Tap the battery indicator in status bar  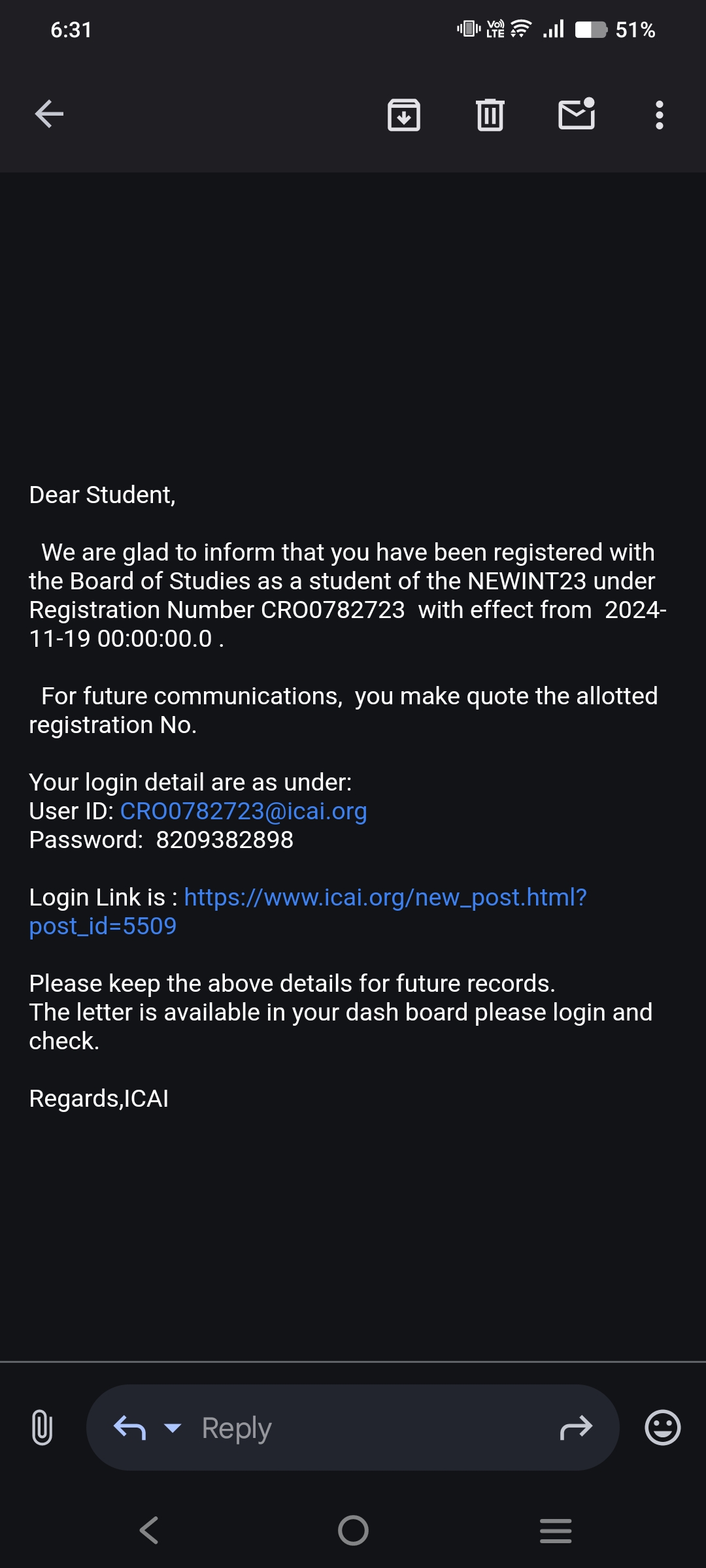pyautogui.click(x=591, y=30)
